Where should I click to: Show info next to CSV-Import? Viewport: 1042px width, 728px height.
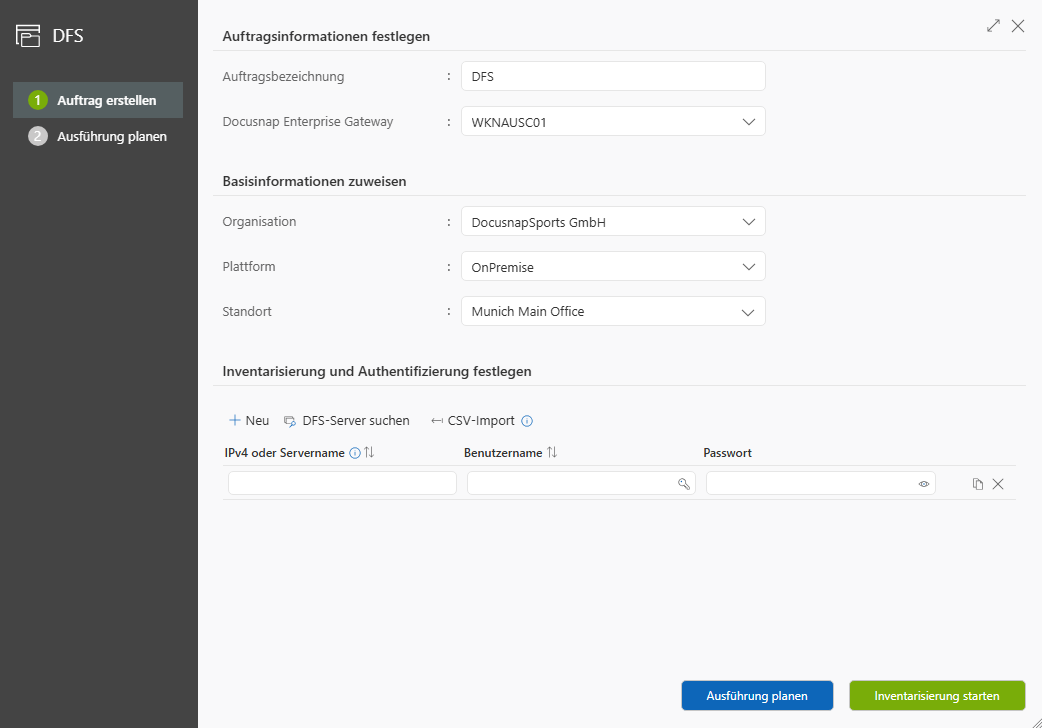point(527,421)
